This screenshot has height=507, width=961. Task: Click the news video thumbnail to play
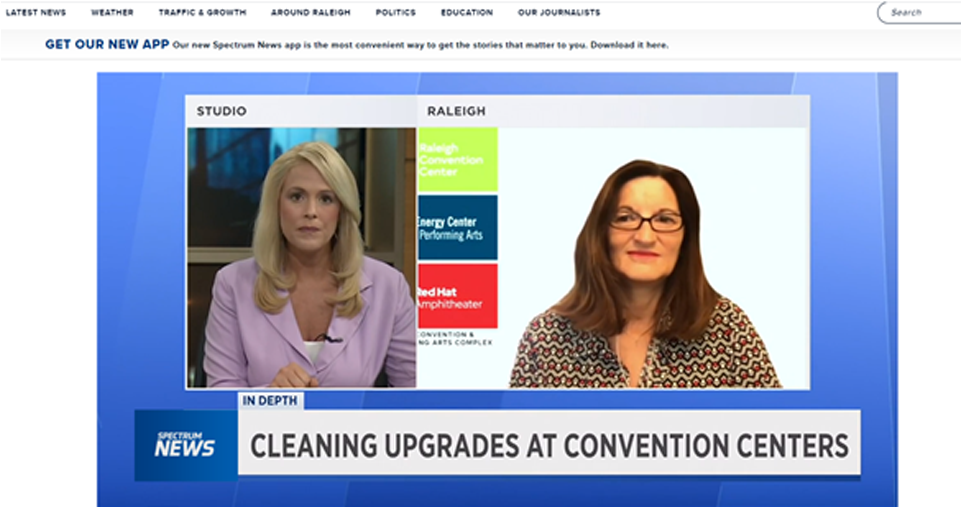(497, 289)
